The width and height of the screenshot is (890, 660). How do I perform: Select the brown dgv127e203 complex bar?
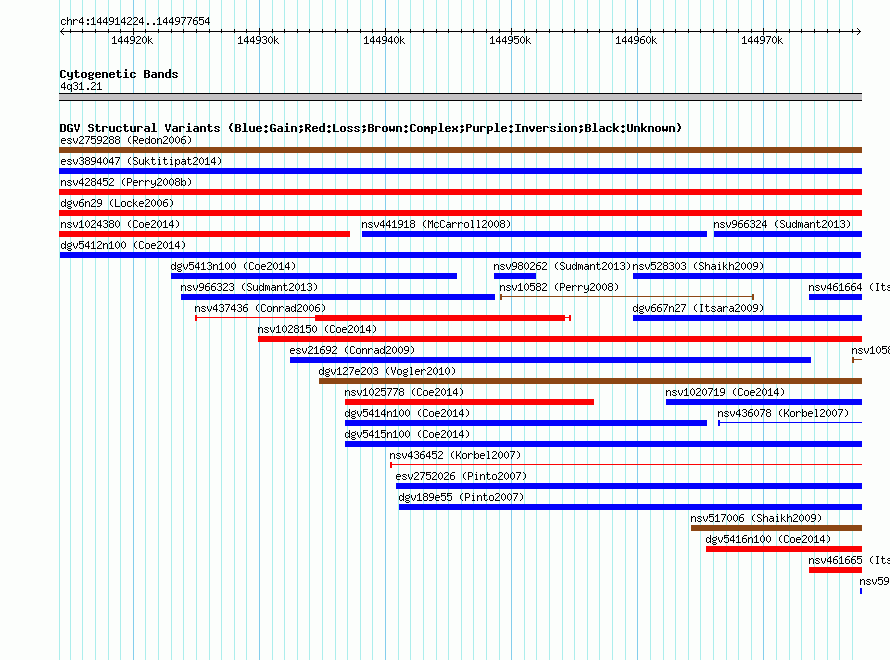(590, 381)
